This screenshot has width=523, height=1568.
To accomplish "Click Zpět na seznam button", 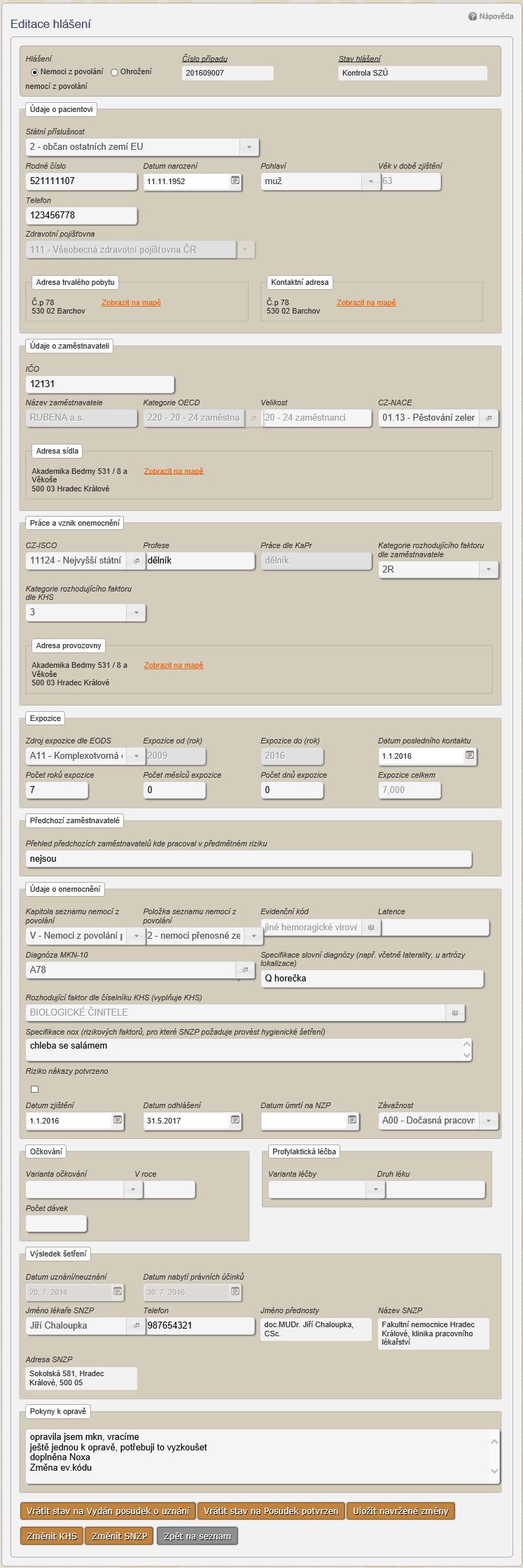I will (197, 1536).
